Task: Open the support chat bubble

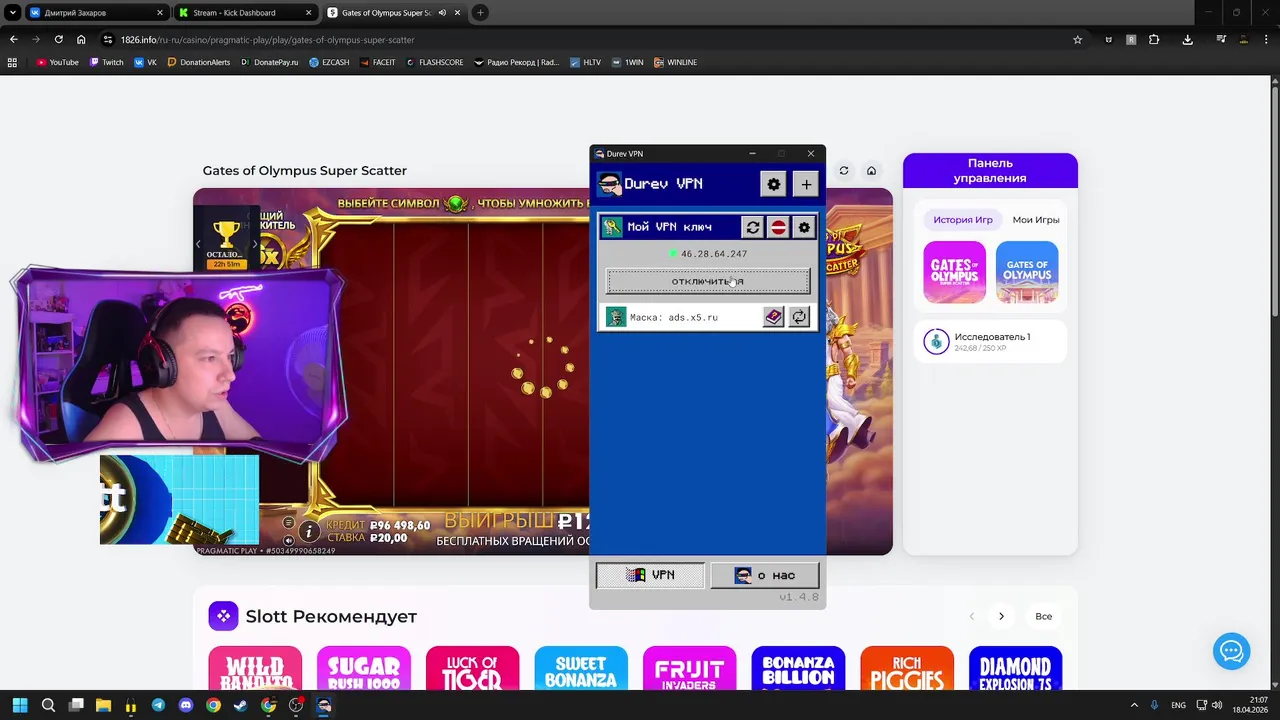Action: [1231, 651]
